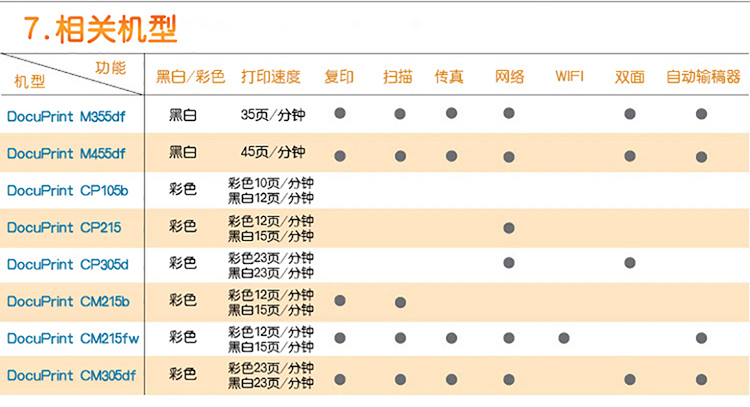Screen dimensions: 750x407
Task: Click the 扫描 dot for DocuPrint CM215b
Action: pyautogui.click(x=400, y=301)
